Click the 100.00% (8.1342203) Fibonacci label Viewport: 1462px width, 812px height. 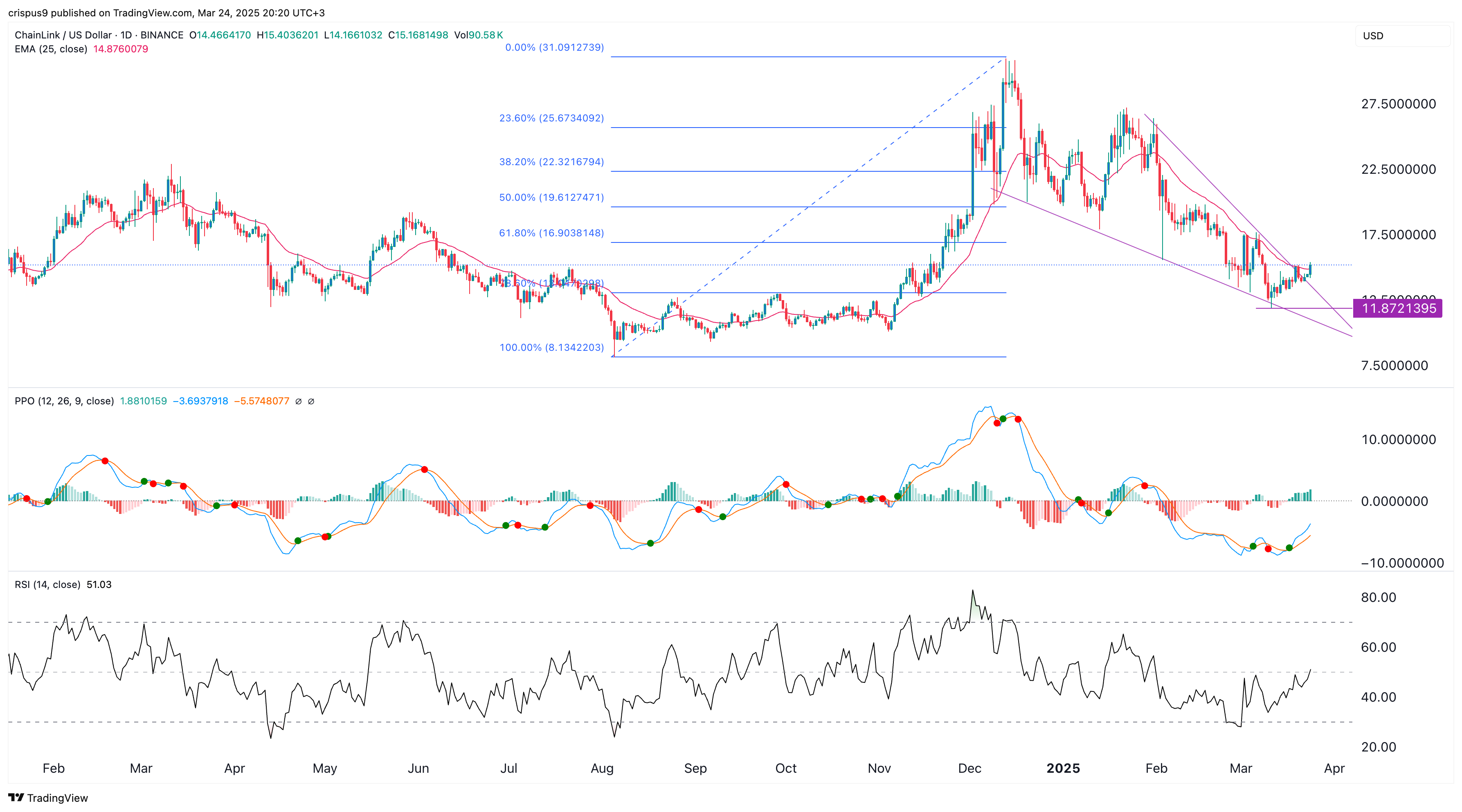[x=552, y=347]
